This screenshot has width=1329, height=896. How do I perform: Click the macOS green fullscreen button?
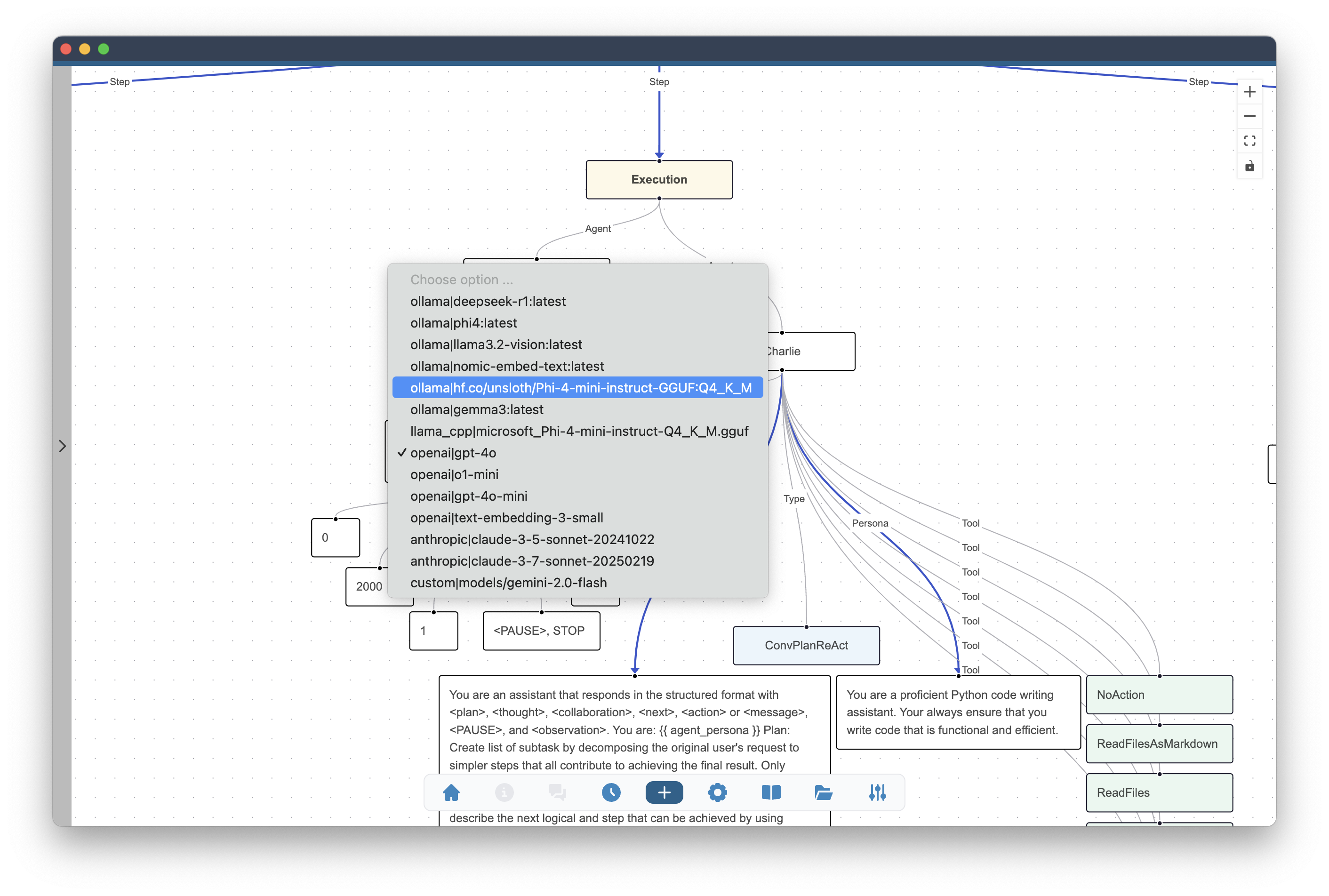tap(104, 49)
